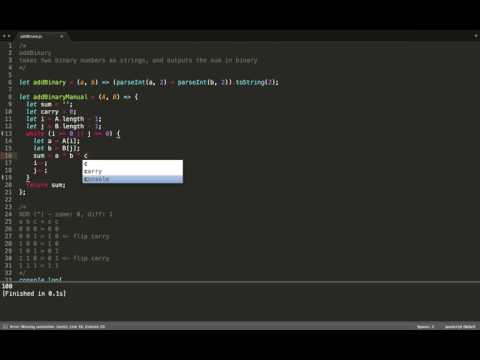The width and height of the screenshot is (480, 360).
Task: Select 'c' autocomplete suggestion
Action: tap(133, 164)
